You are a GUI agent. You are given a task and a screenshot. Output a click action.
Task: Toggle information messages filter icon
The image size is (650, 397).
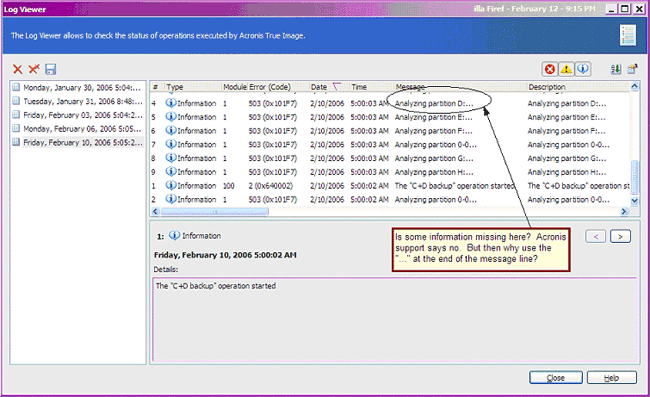tap(582, 69)
